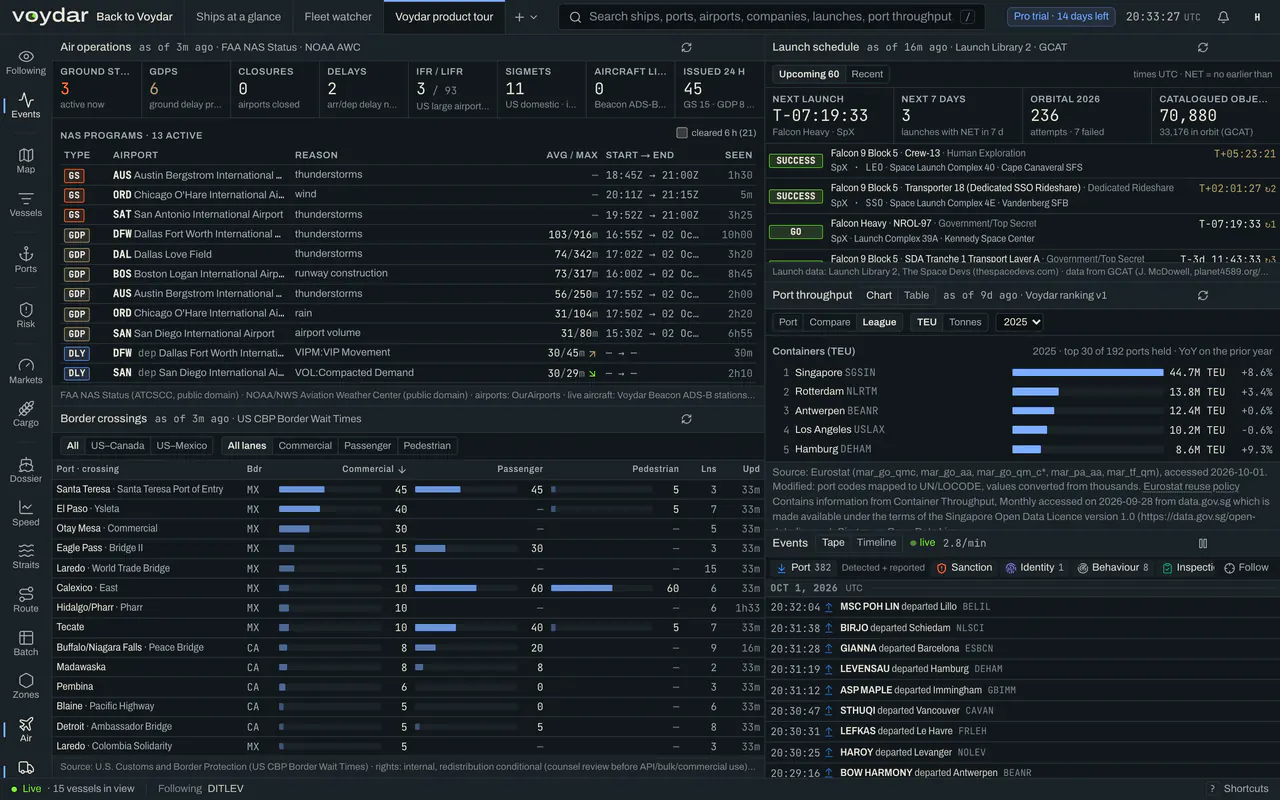This screenshot has height=800, width=1280.
Task: Show Commercial lanes only
Action: [305, 446]
